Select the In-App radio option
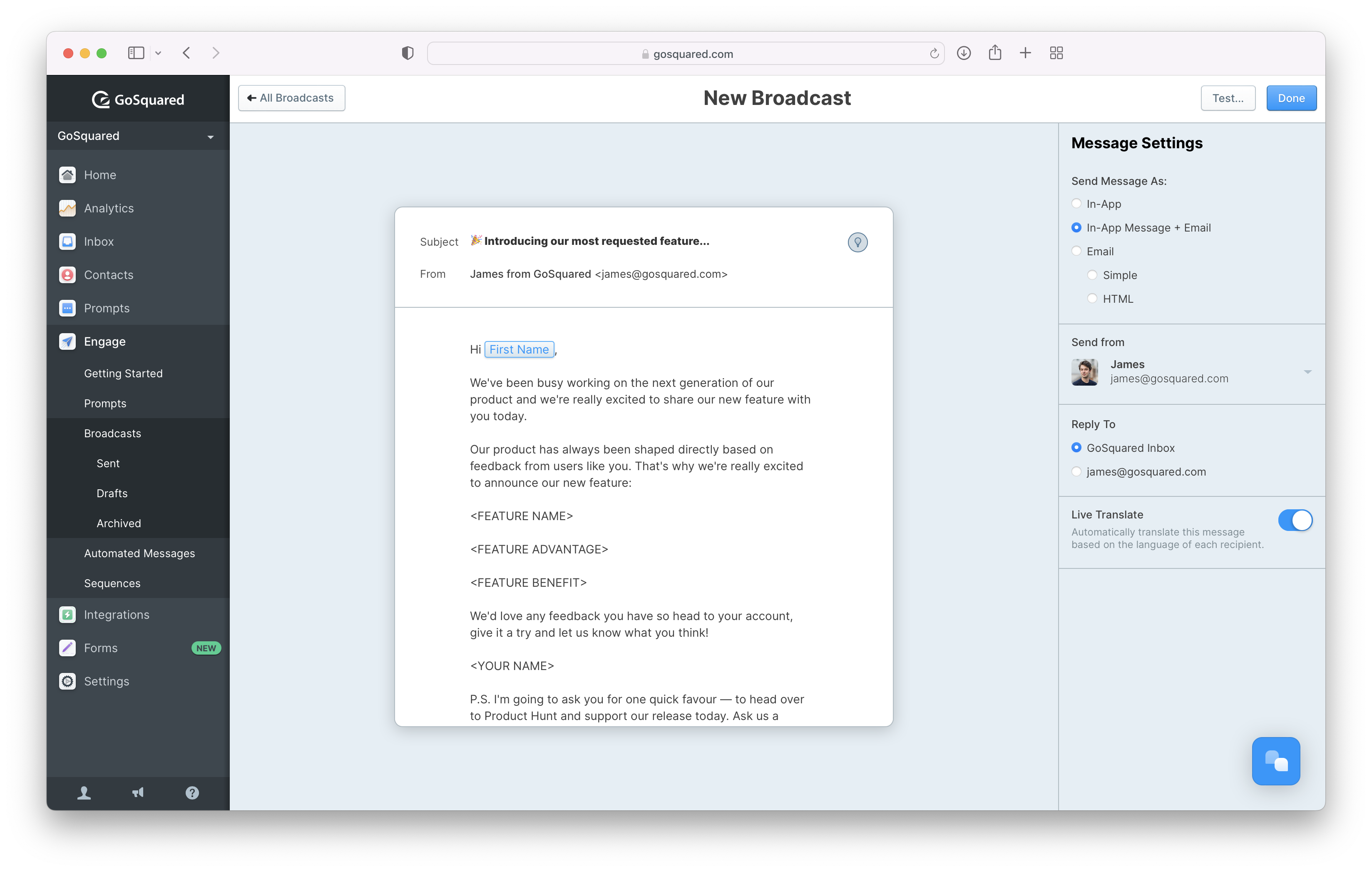The height and width of the screenshot is (872, 1372). click(x=1076, y=204)
